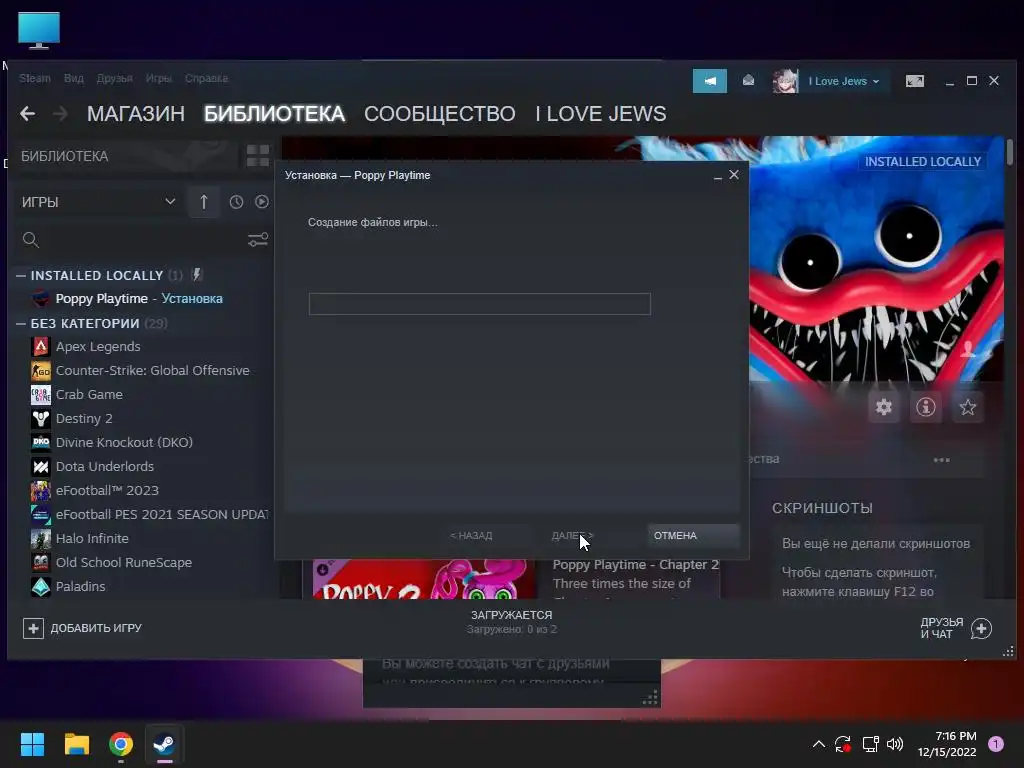Close the Poppy Playtime install dialog
This screenshot has width=1024, height=768.
(734, 174)
